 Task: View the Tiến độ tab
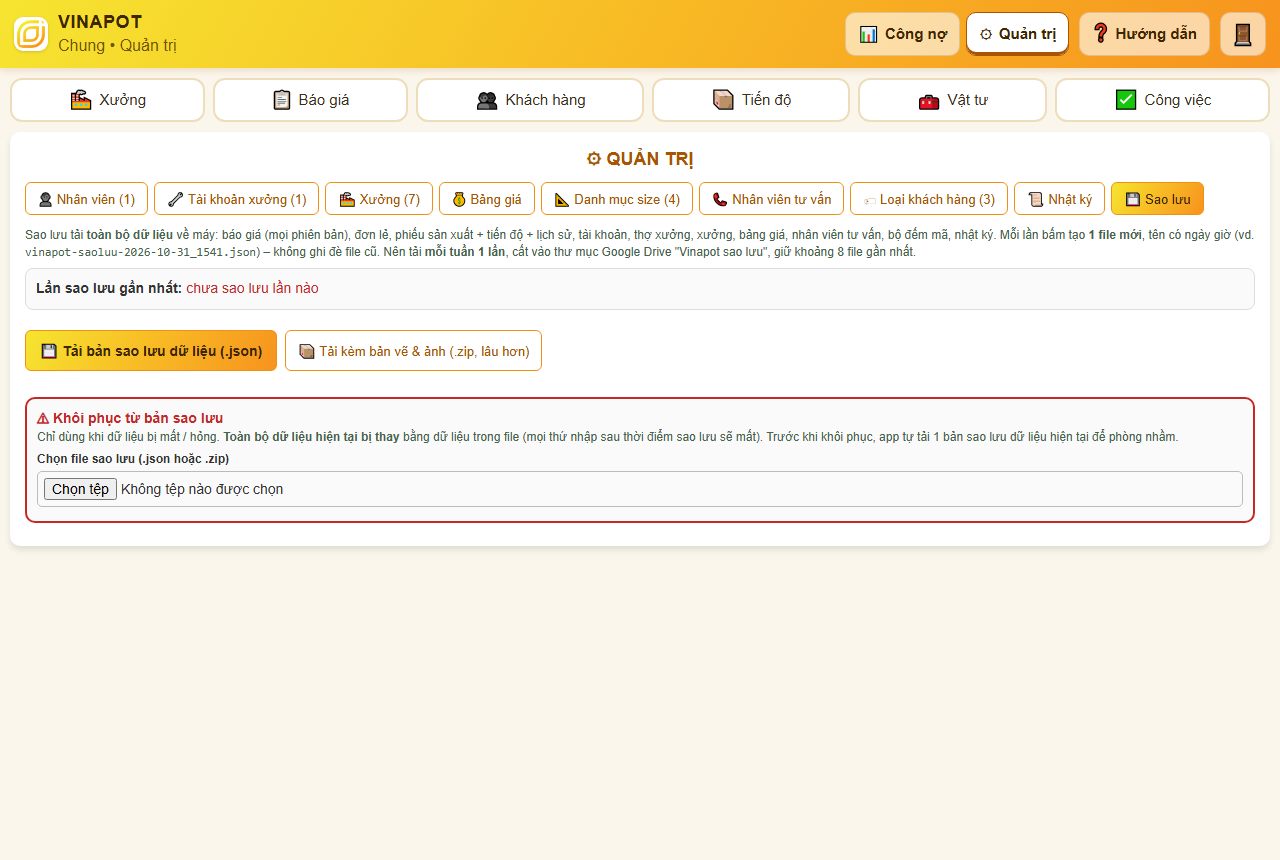[751, 100]
